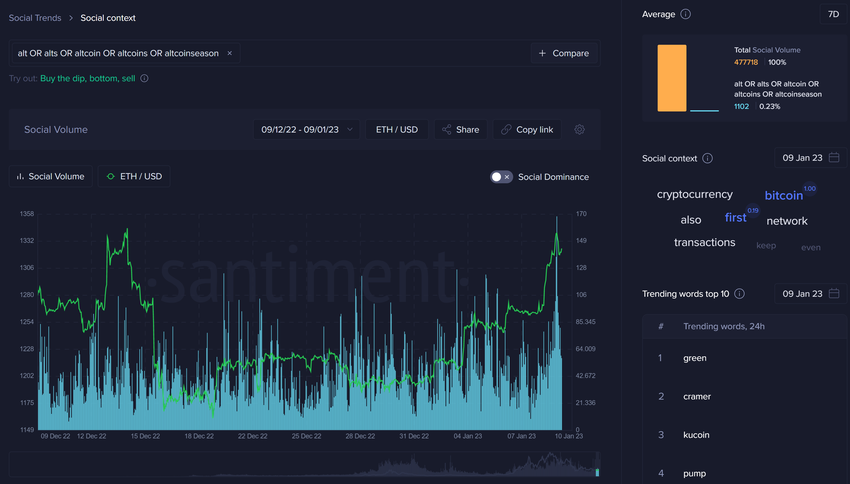Open the ETH / USD asset selector
The width and height of the screenshot is (850, 484).
pyautogui.click(x=397, y=129)
